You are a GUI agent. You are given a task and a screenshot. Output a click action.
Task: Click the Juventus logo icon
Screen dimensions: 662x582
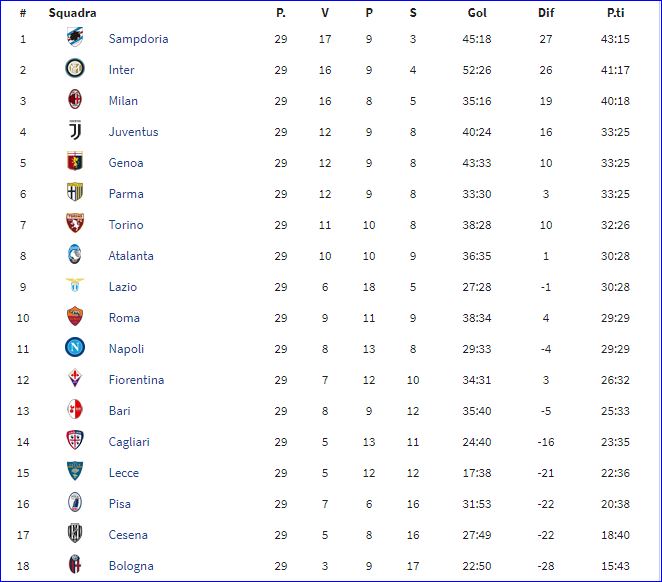click(x=75, y=130)
